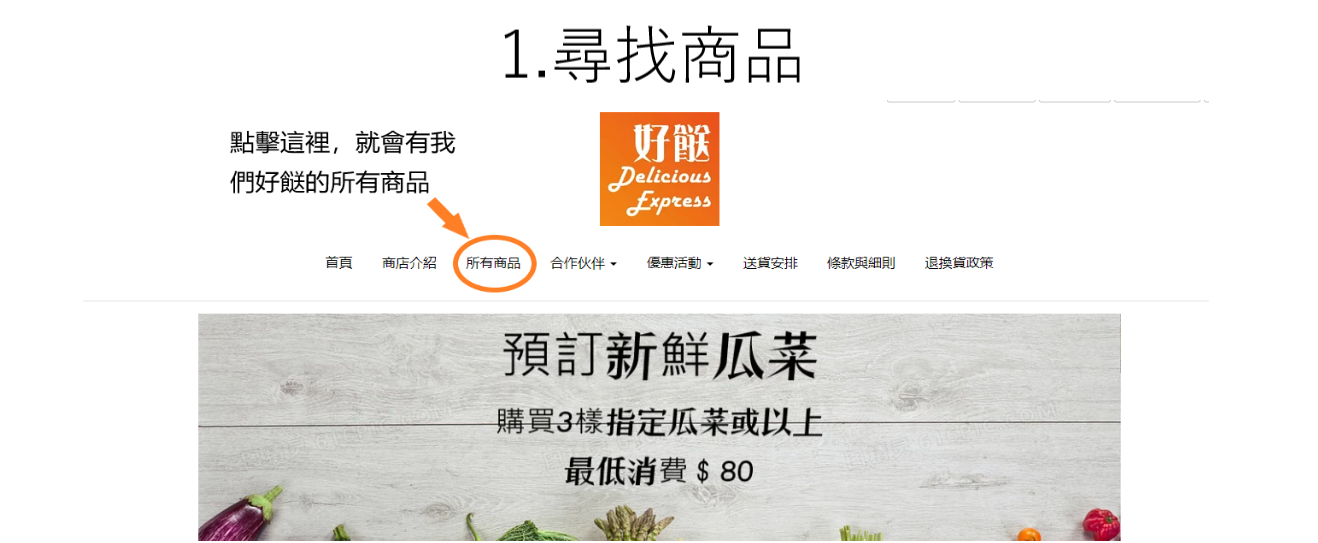Click the 預訂新鮮瓜菜 banner heading
Viewport: 1318px width, 543px height.
[660, 356]
